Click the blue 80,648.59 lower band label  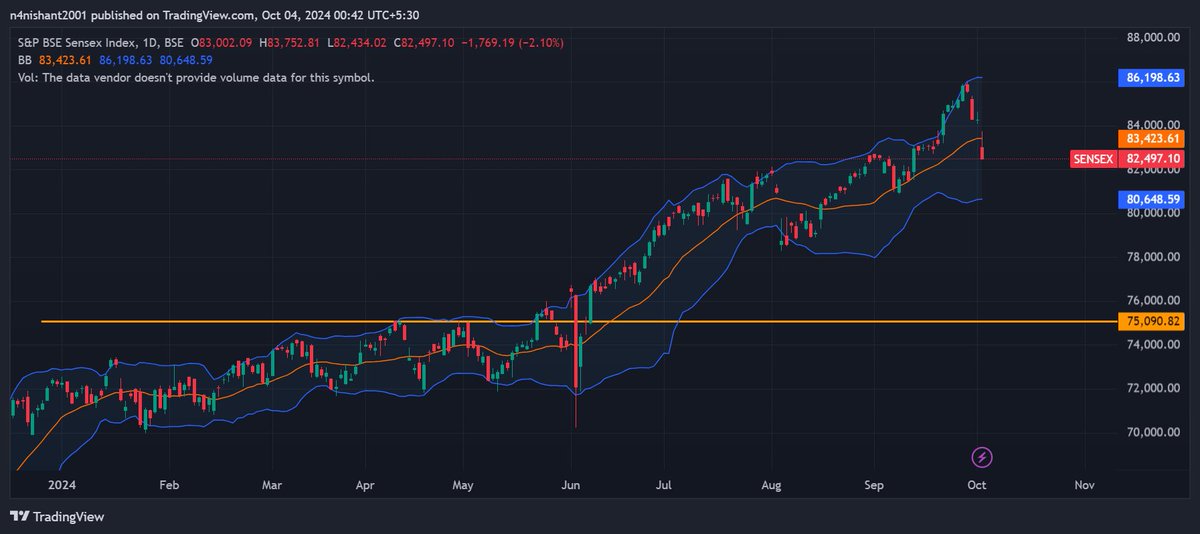point(1152,199)
